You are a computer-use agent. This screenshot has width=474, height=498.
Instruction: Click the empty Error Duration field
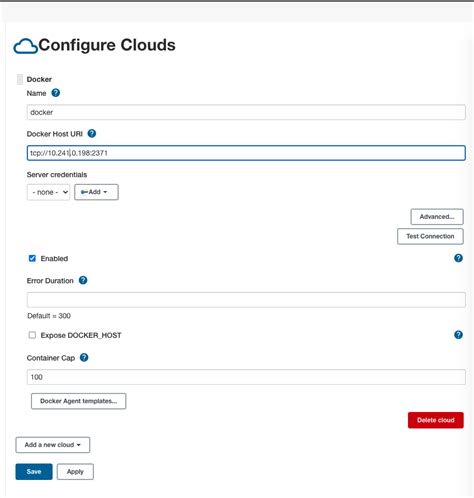coord(246,300)
